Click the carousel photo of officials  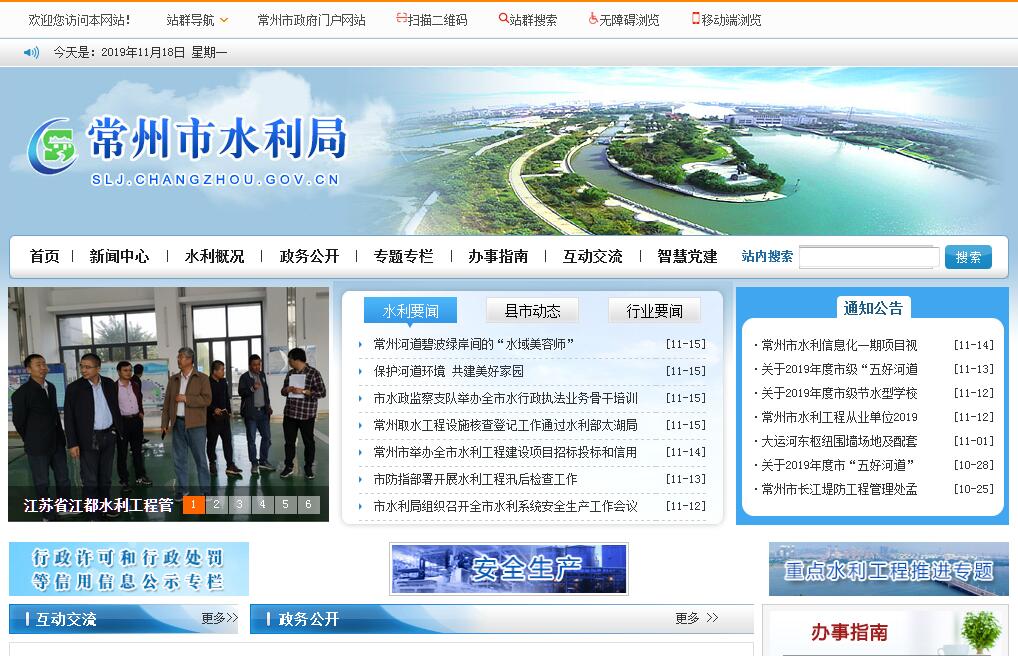click(x=168, y=390)
